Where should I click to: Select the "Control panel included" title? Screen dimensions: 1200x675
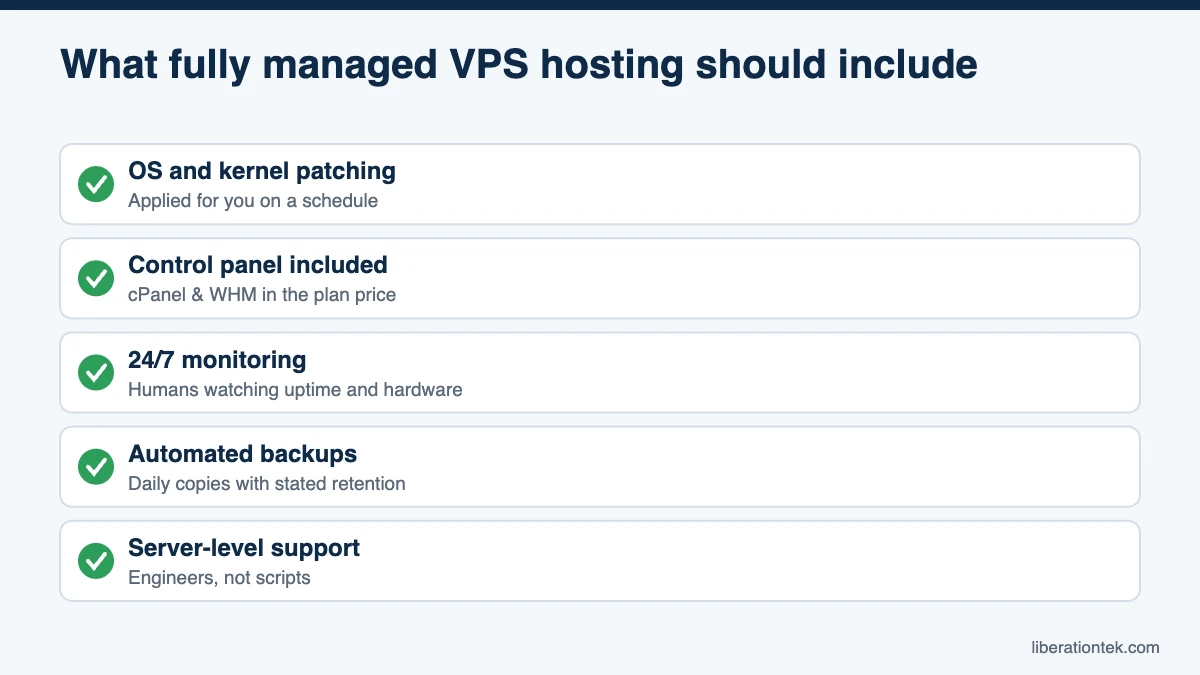(258, 265)
